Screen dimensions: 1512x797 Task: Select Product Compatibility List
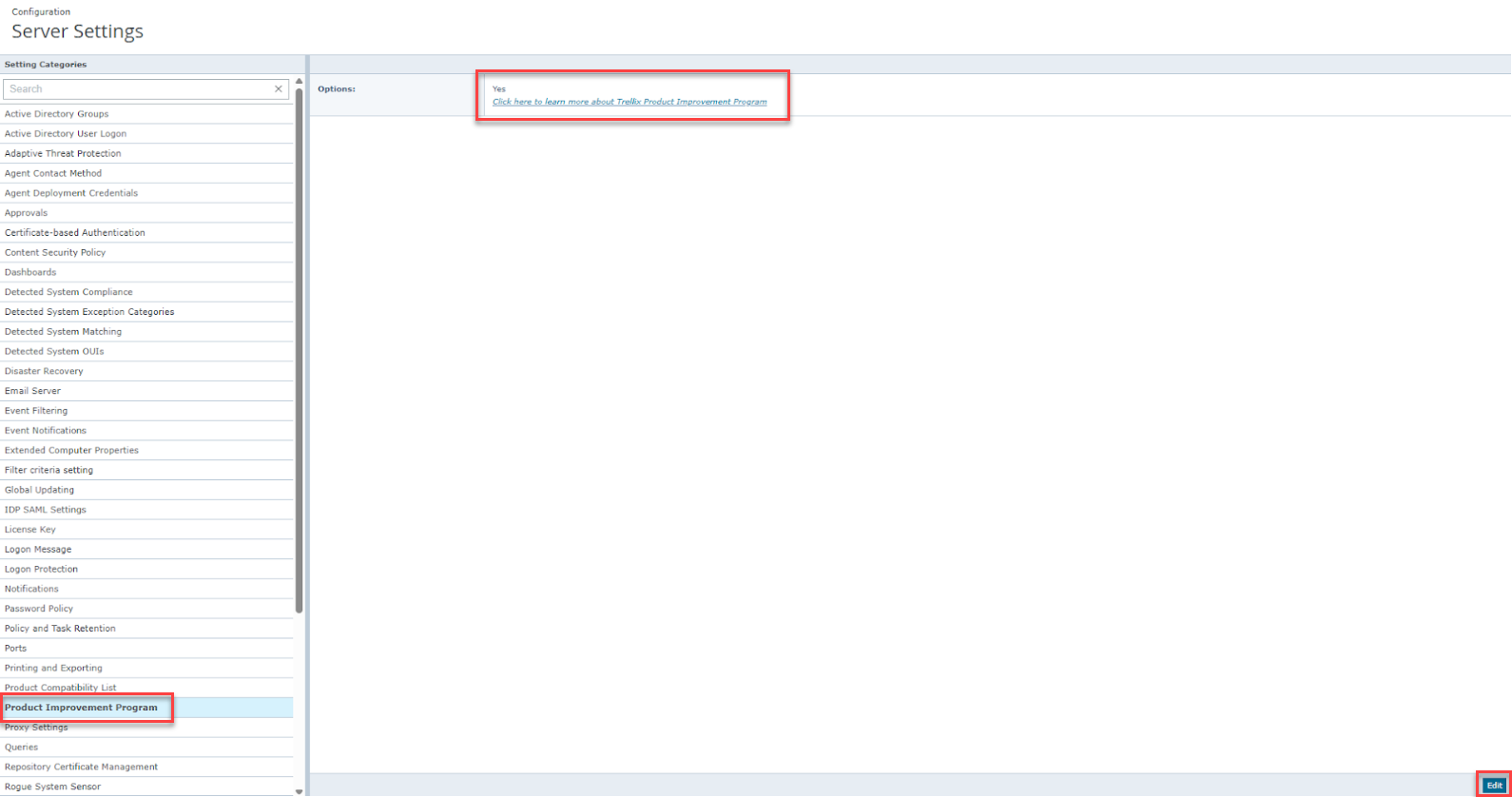click(146, 688)
